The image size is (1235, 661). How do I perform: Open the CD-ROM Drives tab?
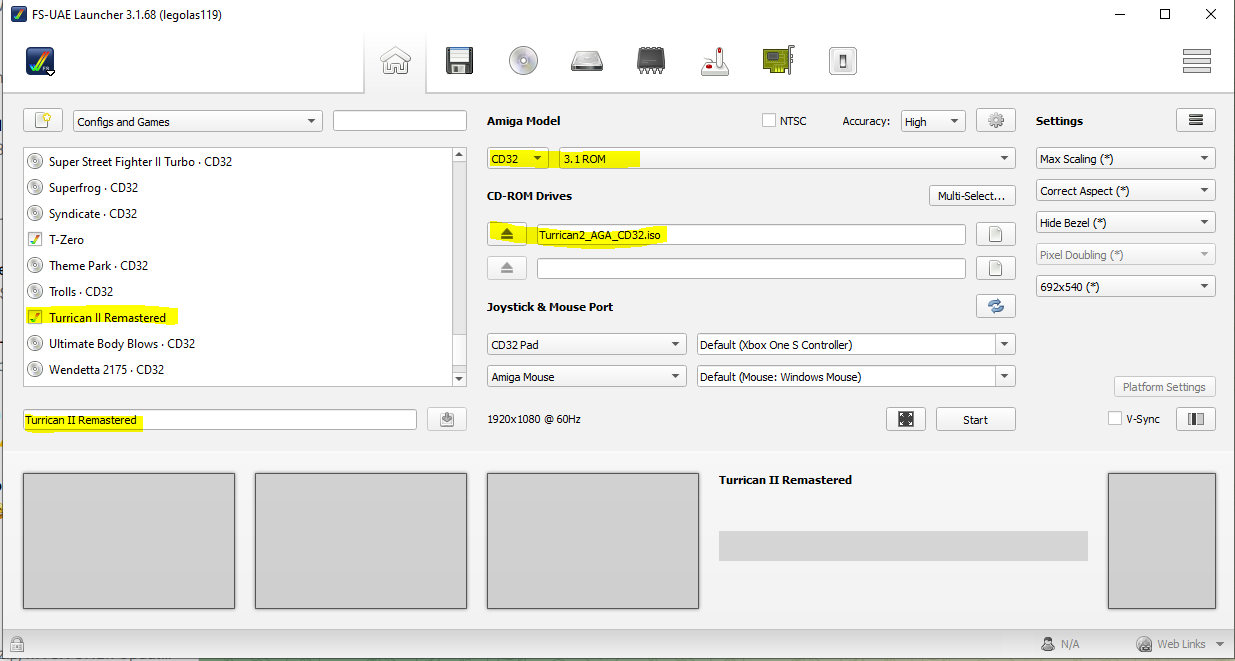[523, 62]
